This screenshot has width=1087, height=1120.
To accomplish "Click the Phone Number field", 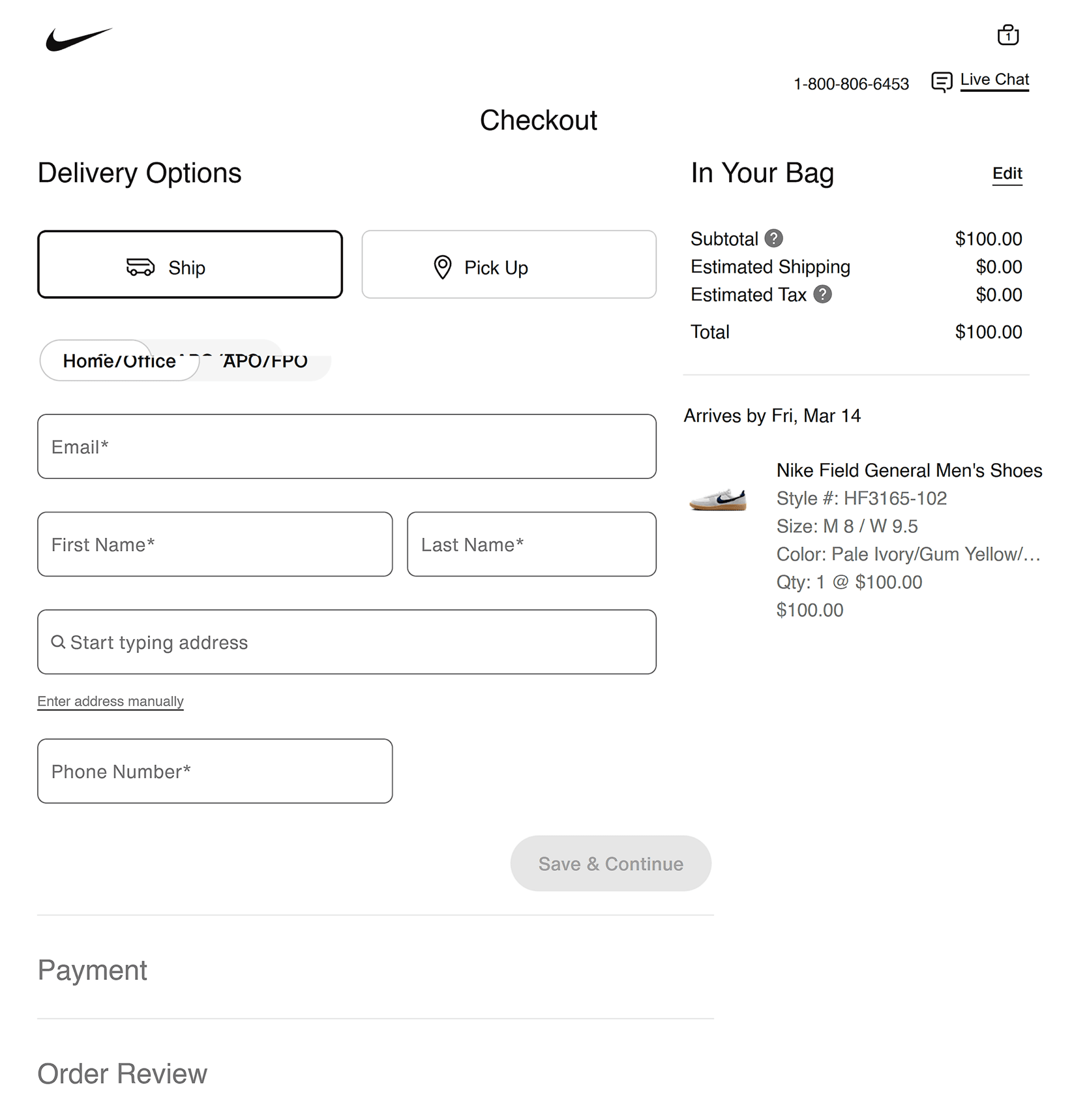I will (215, 771).
